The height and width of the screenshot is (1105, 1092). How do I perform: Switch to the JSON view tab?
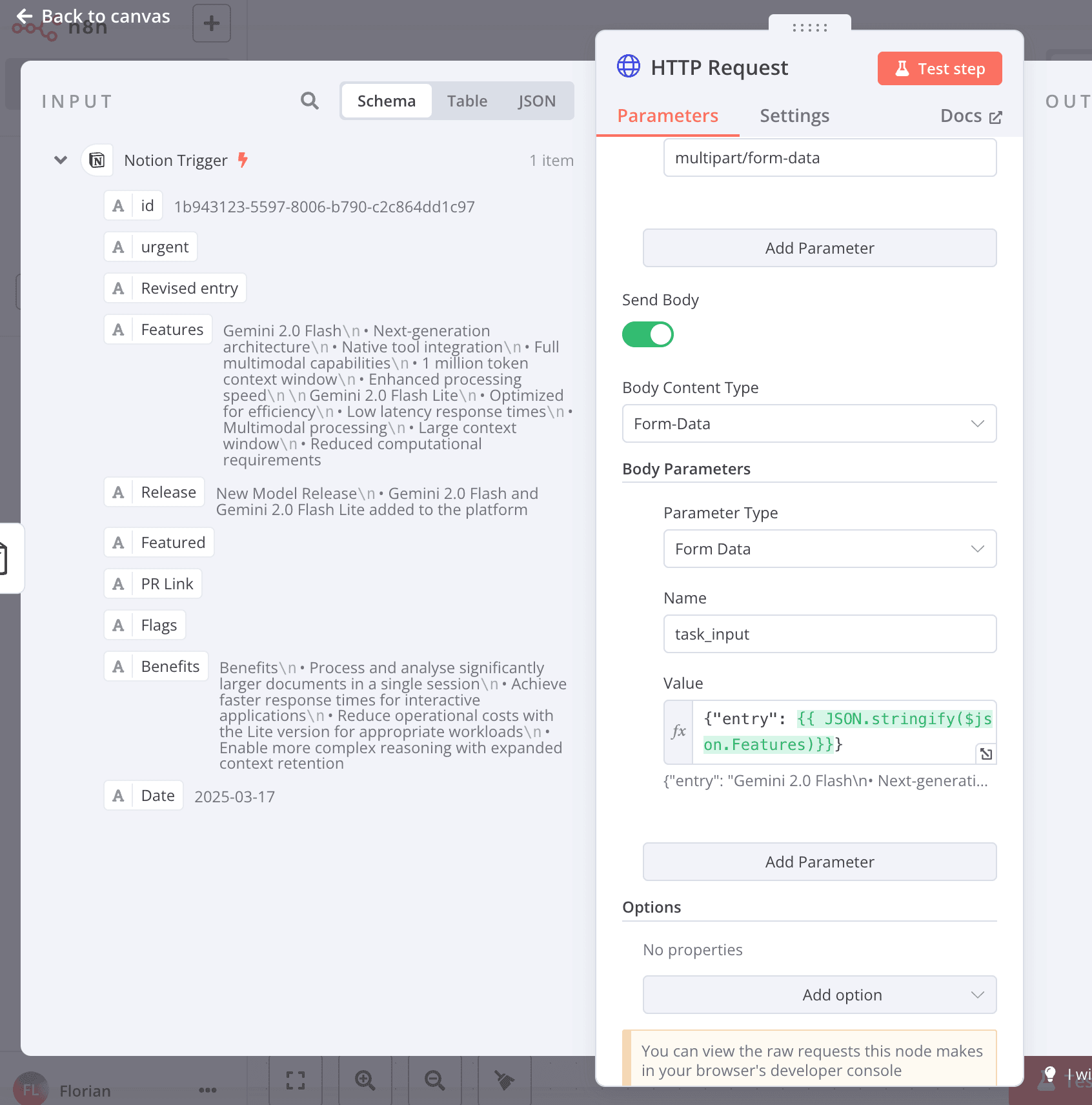coord(537,101)
